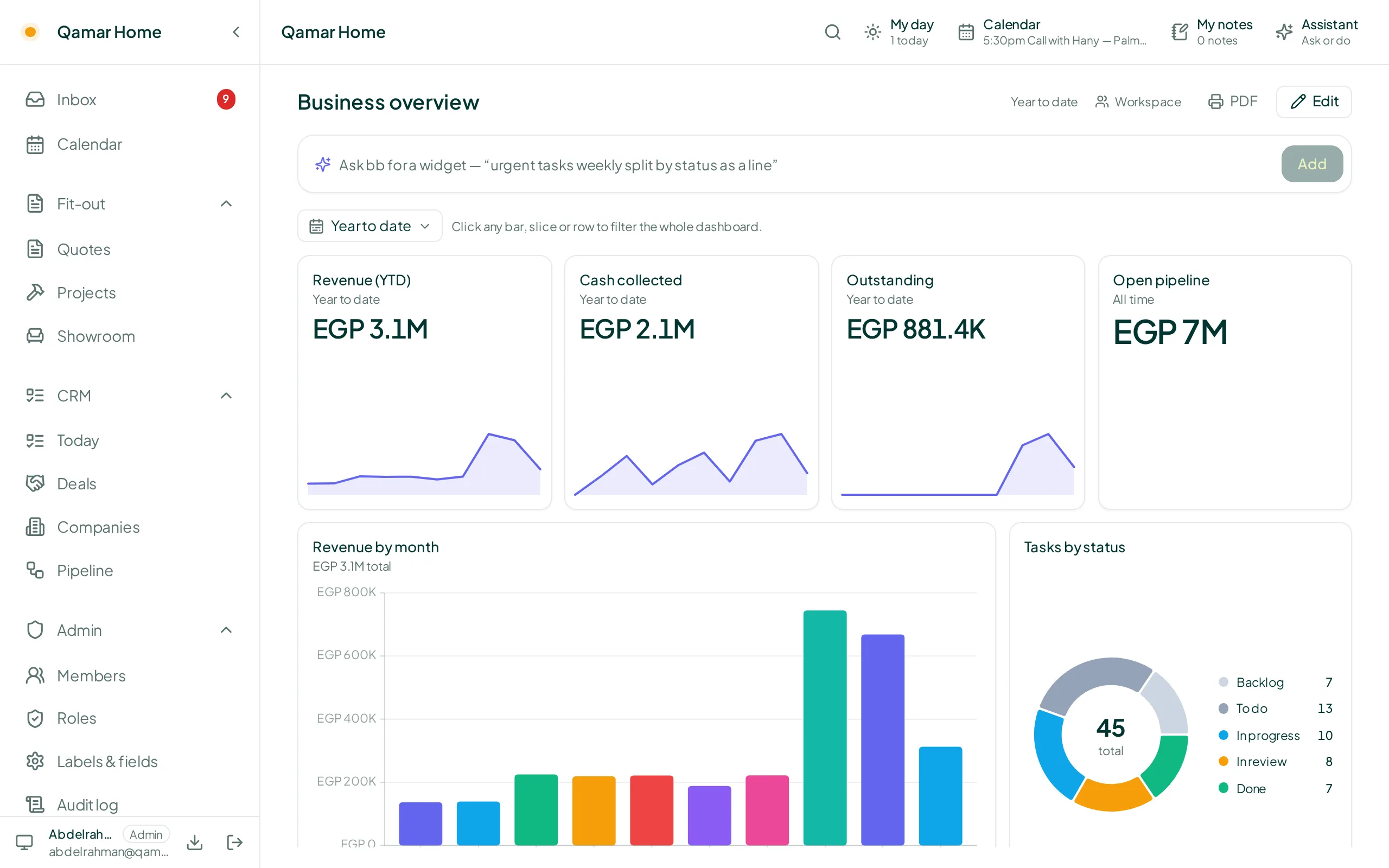
Task: Collapse the sidebar with the chevron
Action: pos(236,32)
